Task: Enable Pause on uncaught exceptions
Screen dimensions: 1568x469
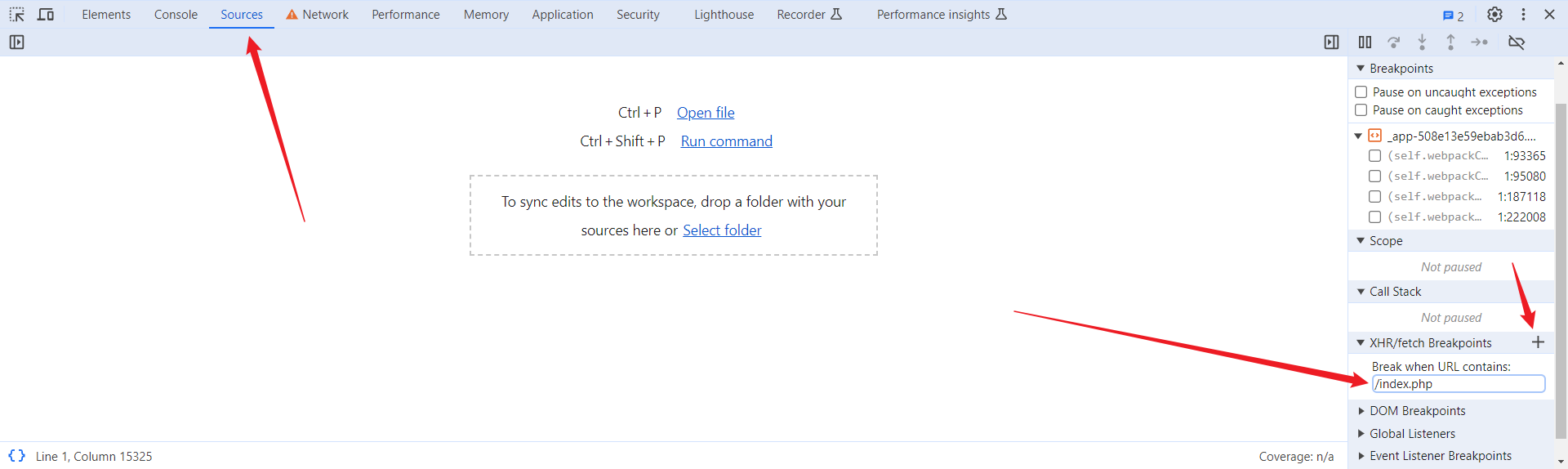Action: (x=1361, y=92)
